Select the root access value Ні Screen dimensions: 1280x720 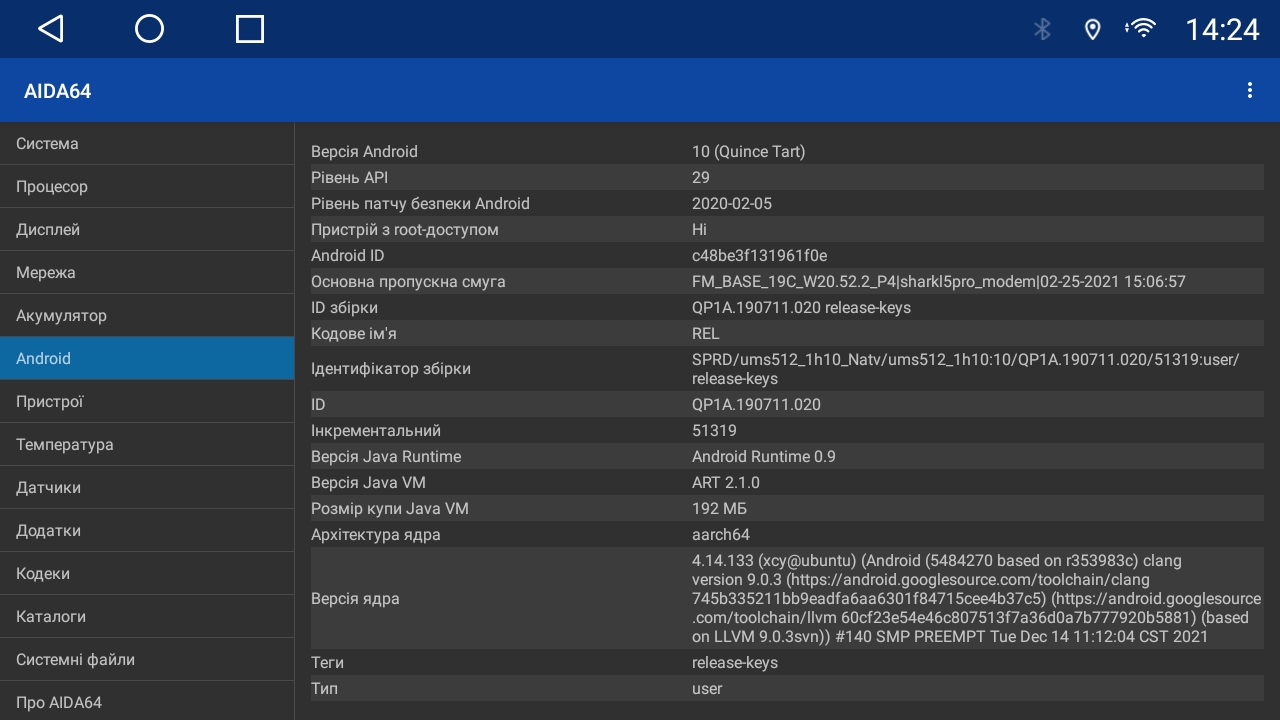point(699,230)
